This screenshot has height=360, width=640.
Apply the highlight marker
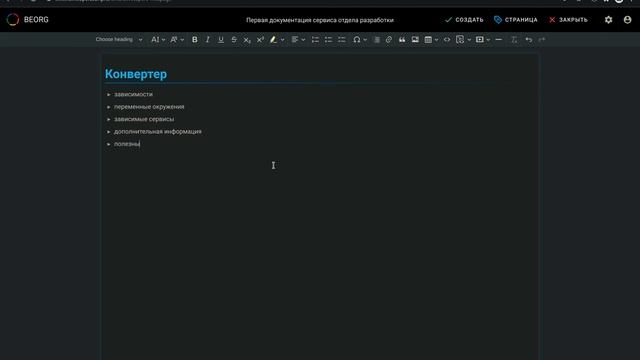coord(273,40)
